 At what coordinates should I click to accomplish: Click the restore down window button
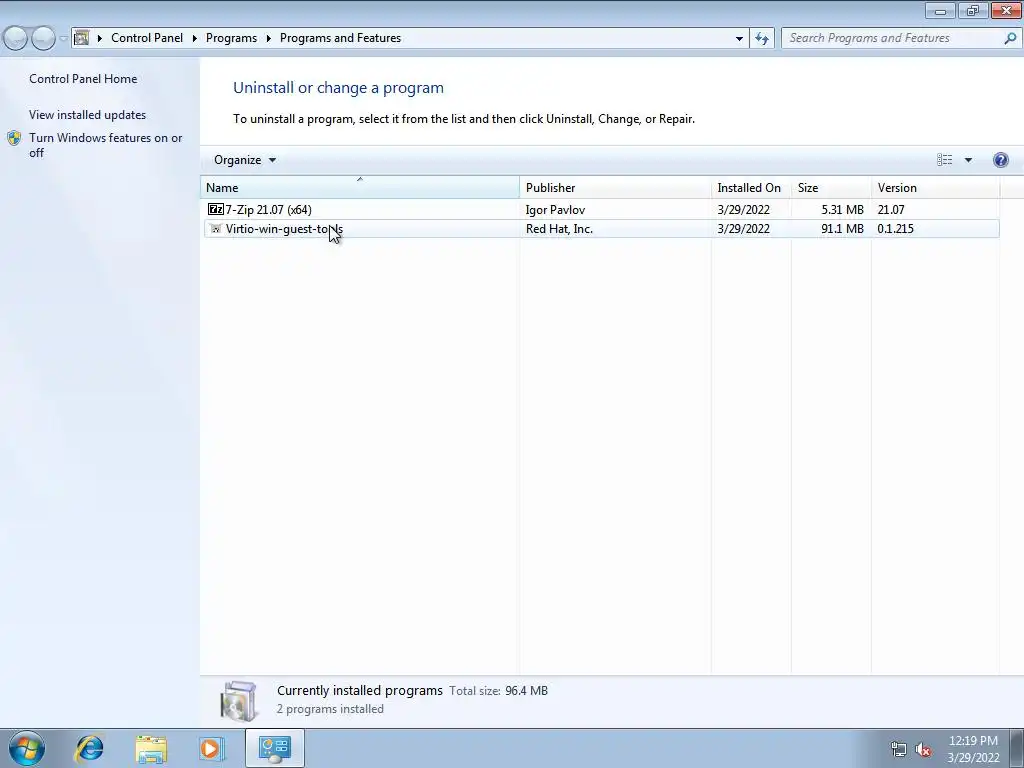973,10
